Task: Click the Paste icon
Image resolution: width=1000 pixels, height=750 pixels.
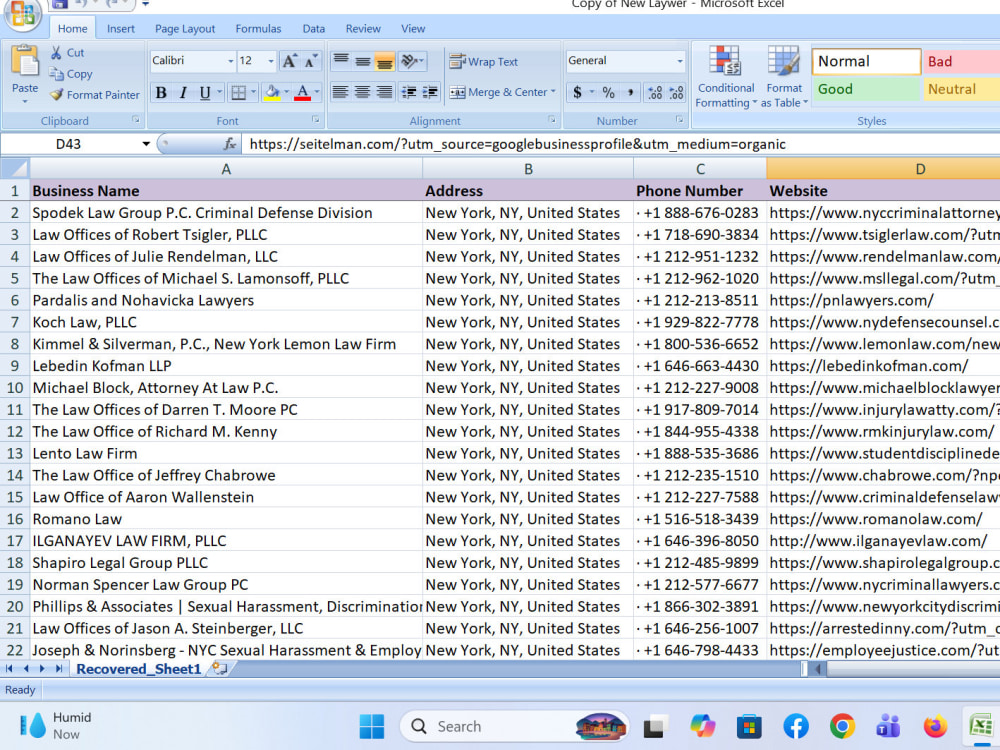Action: [x=24, y=62]
